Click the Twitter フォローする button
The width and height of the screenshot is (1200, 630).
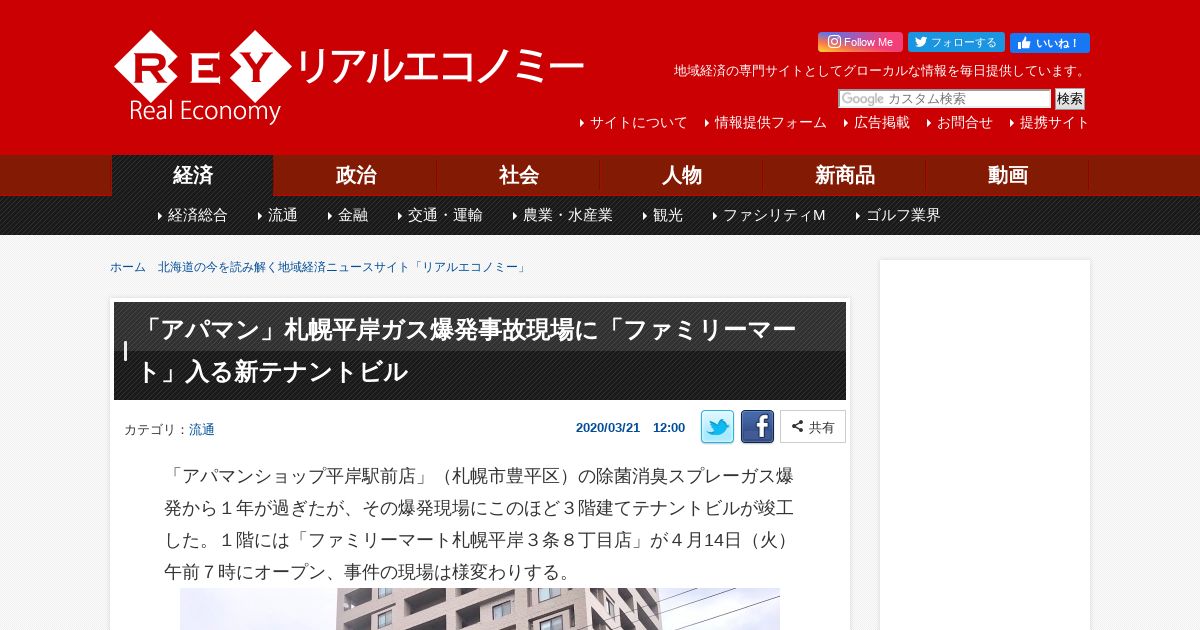click(956, 42)
